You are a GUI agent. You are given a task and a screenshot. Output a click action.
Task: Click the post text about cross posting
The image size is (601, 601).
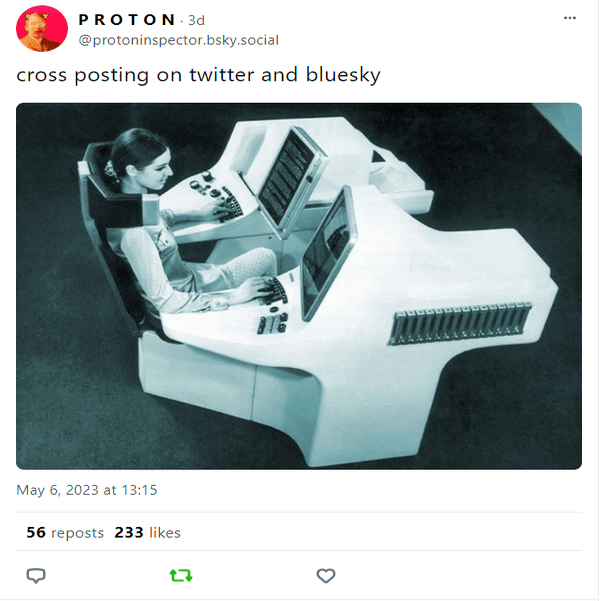point(198,75)
